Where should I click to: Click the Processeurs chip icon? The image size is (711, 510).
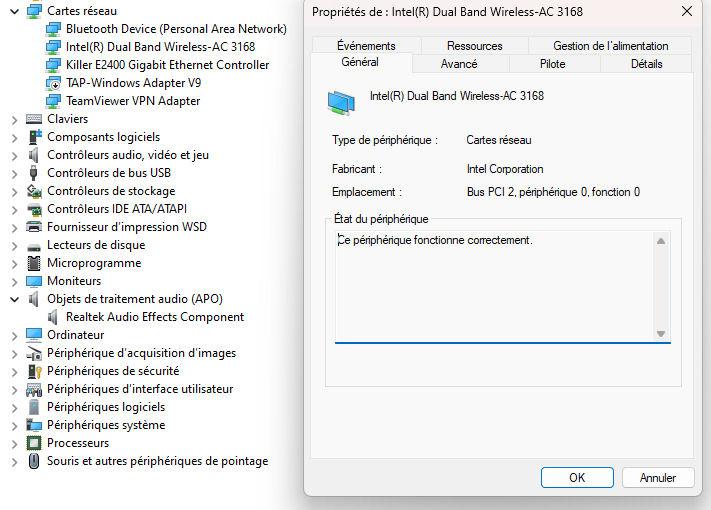(34, 443)
